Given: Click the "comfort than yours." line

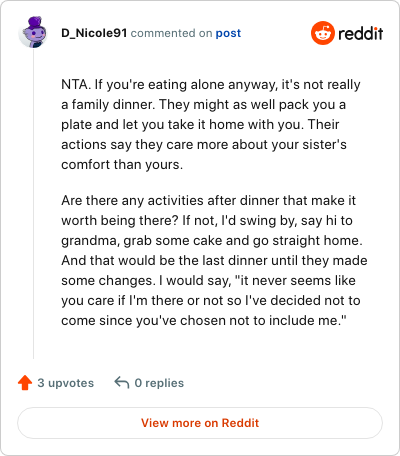Looking at the screenshot, I should [122, 165].
